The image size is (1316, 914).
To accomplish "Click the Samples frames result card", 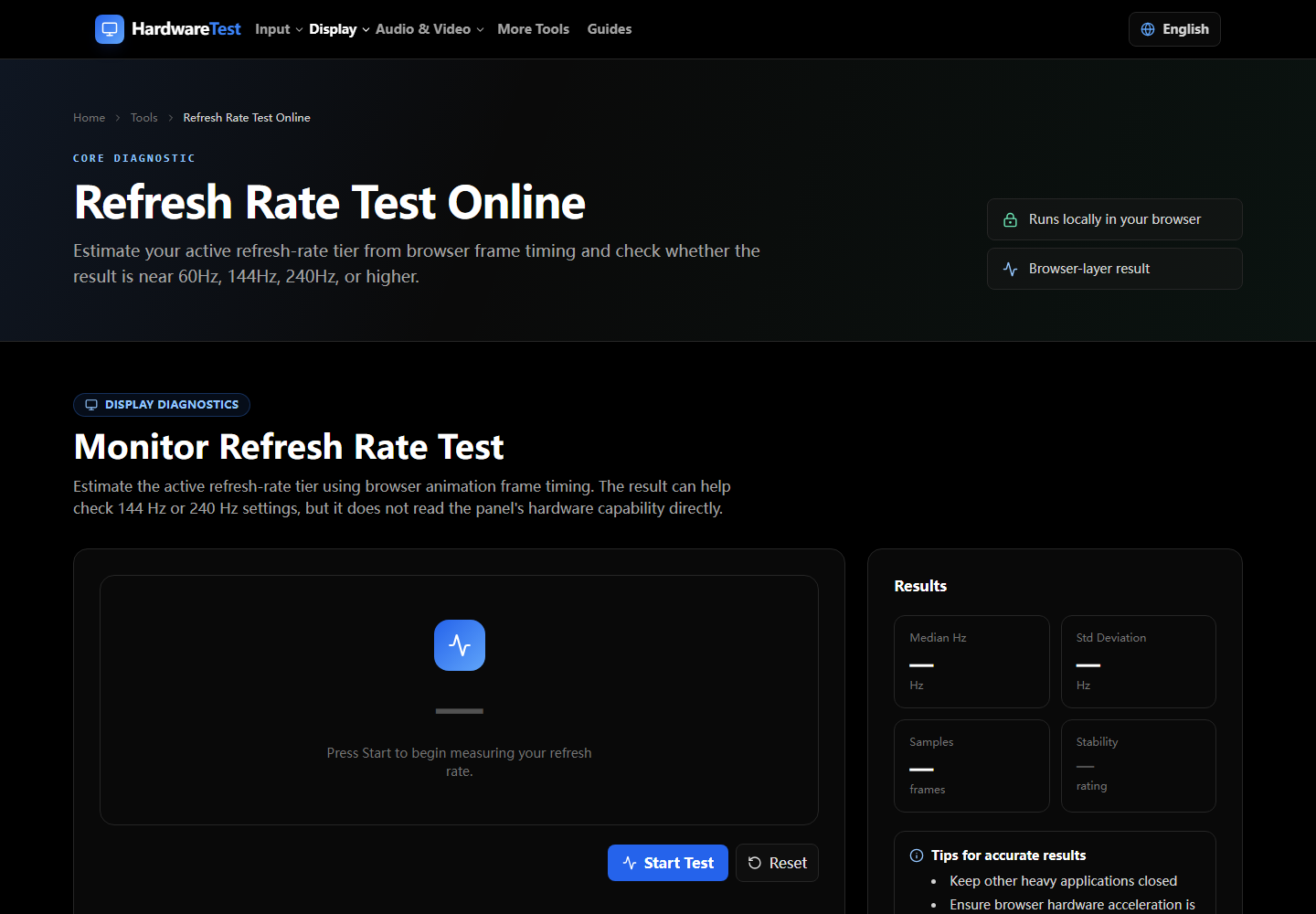I will pyautogui.click(x=971, y=766).
